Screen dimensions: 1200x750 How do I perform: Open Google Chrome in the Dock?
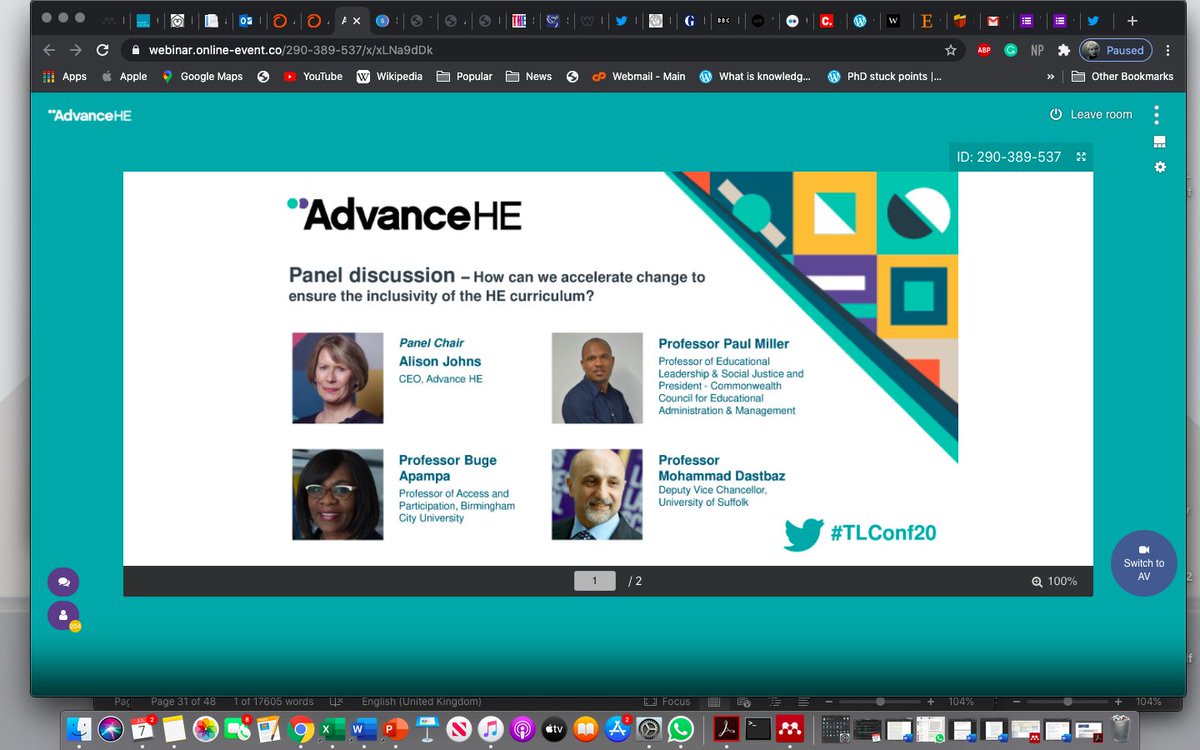[301, 729]
